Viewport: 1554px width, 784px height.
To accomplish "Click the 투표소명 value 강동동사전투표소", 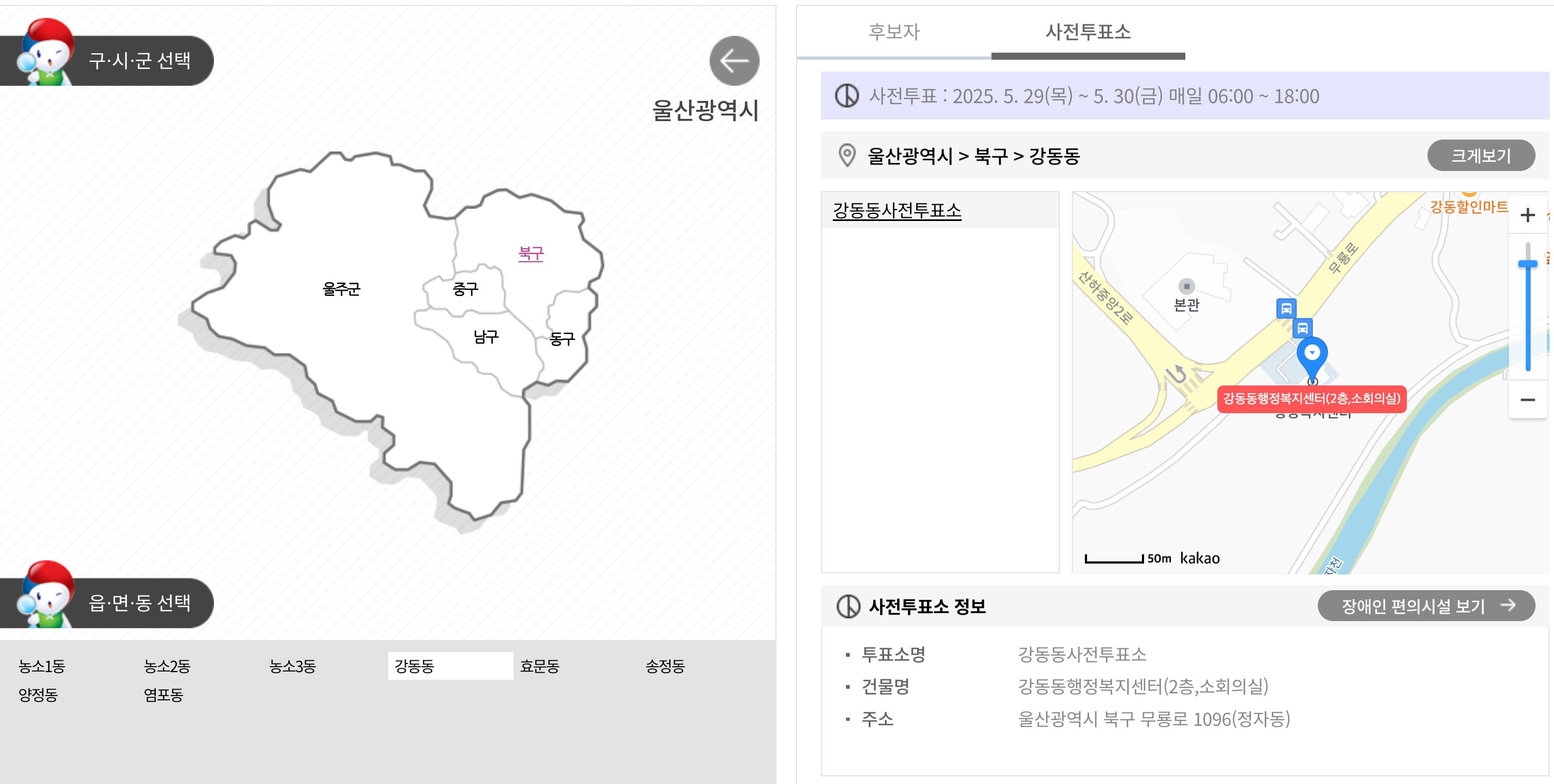I will [x=1082, y=654].
